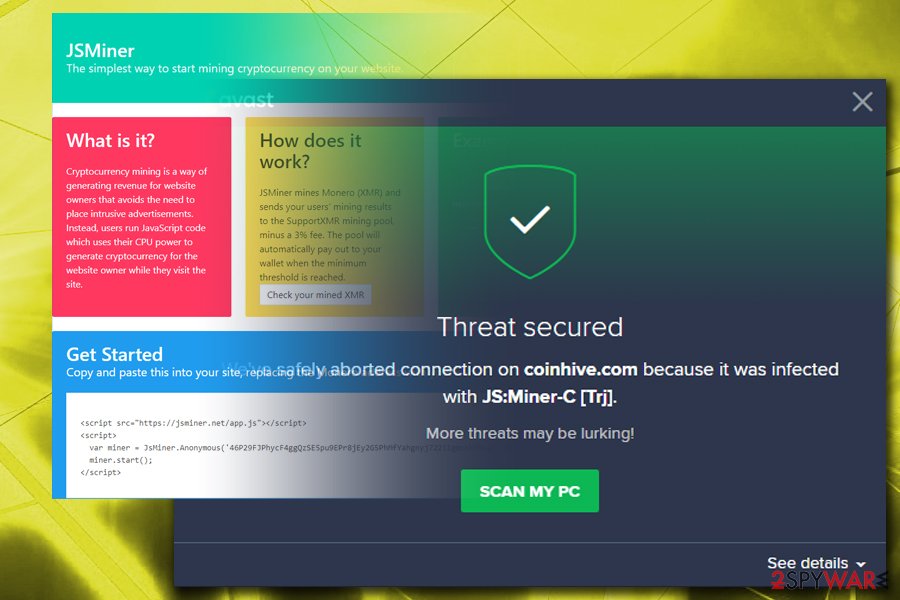Click the script src line in code box
900x600 pixels.
tap(193, 423)
